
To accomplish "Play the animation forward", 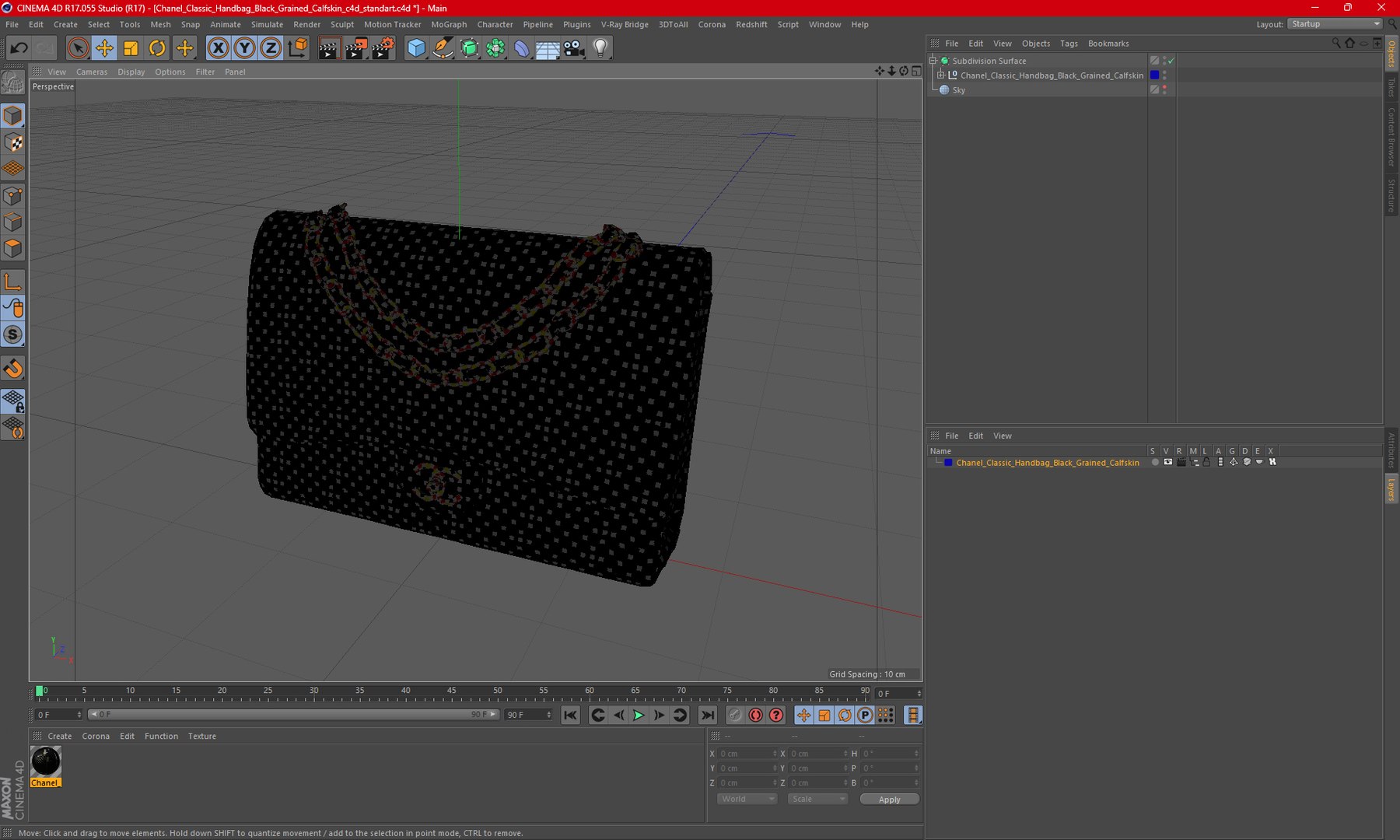I will point(639,715).
